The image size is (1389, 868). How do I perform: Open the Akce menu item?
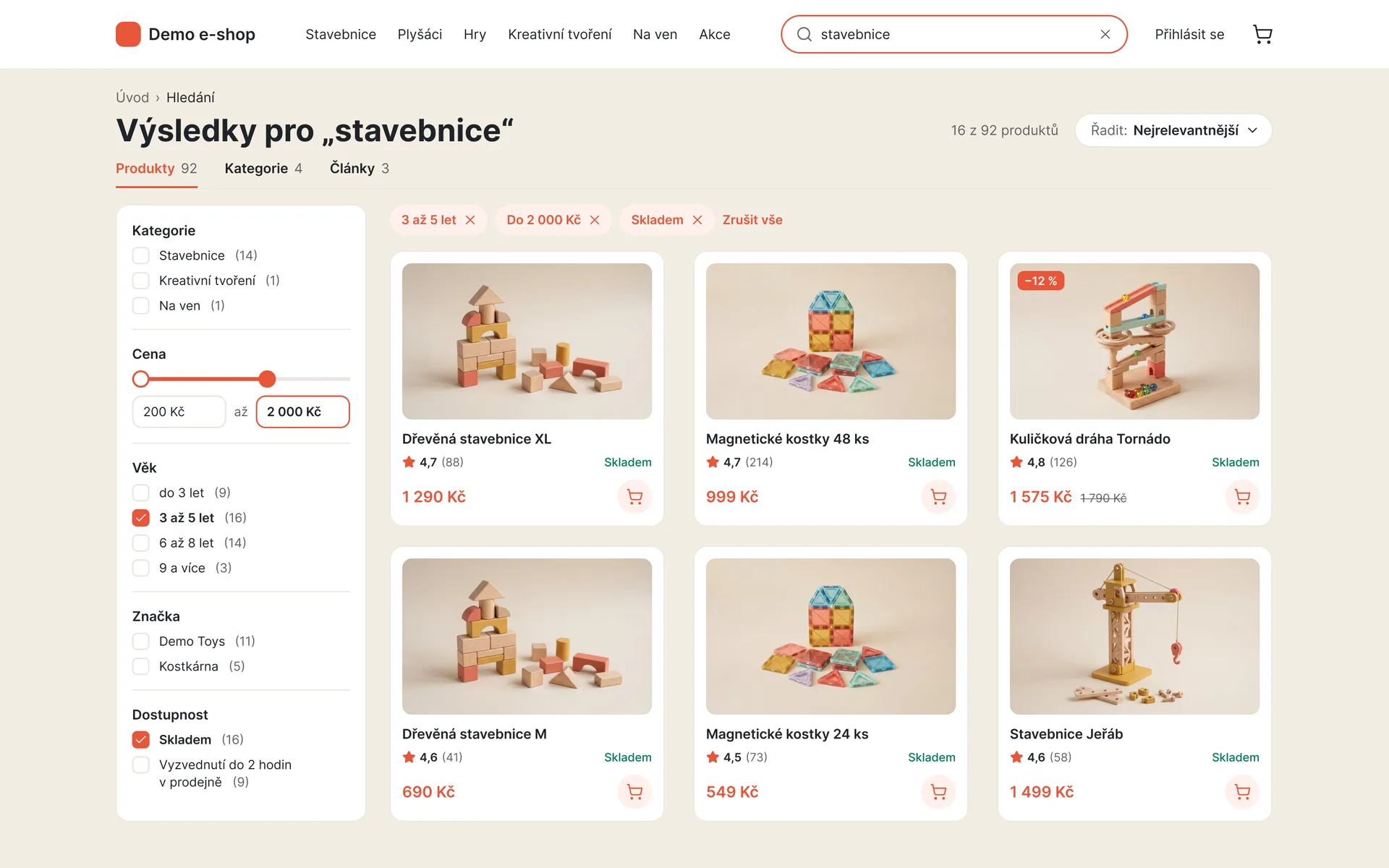tap(715, 34)
